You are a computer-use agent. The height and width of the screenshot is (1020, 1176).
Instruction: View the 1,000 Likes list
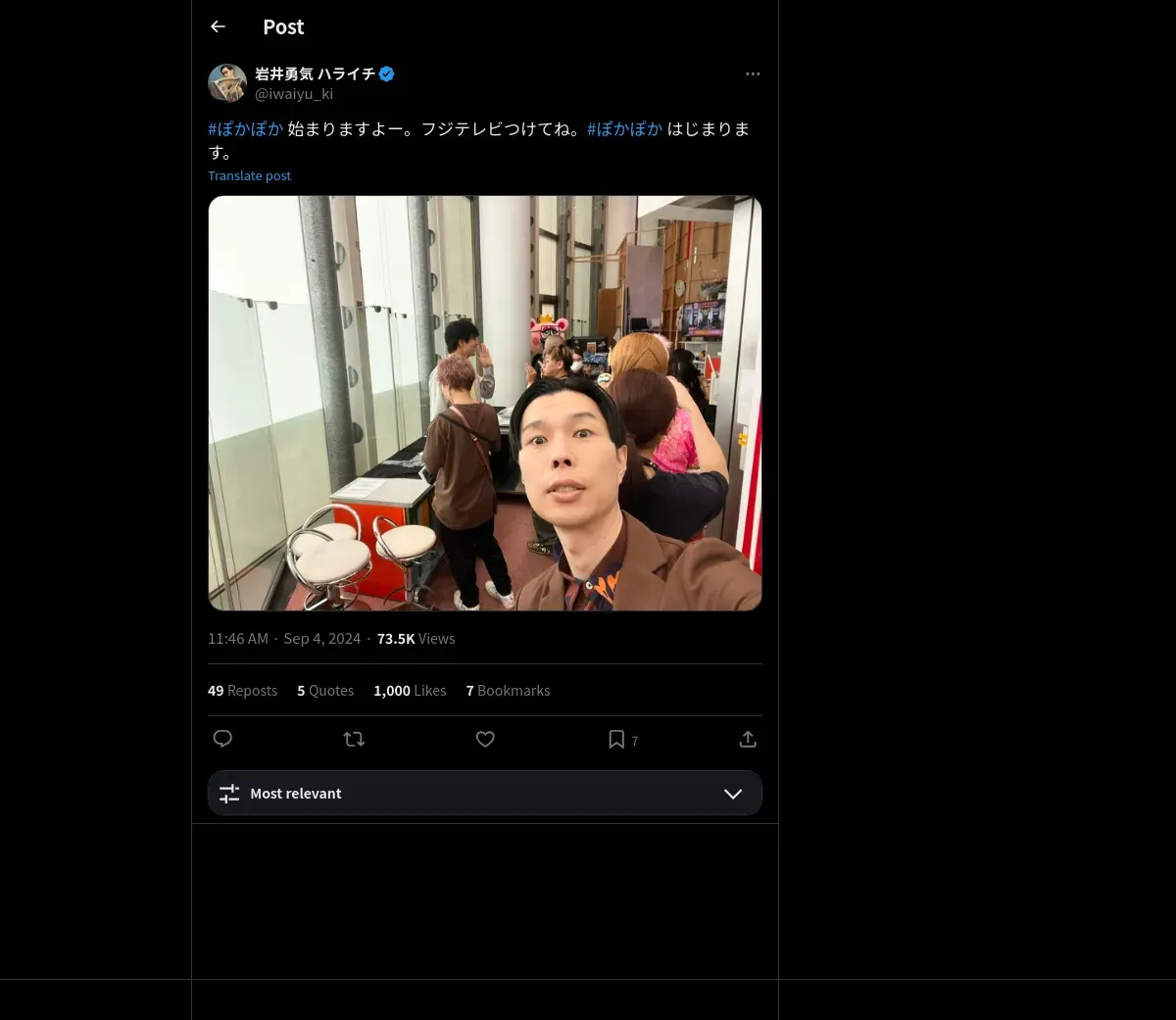click(x=410, y=691)
